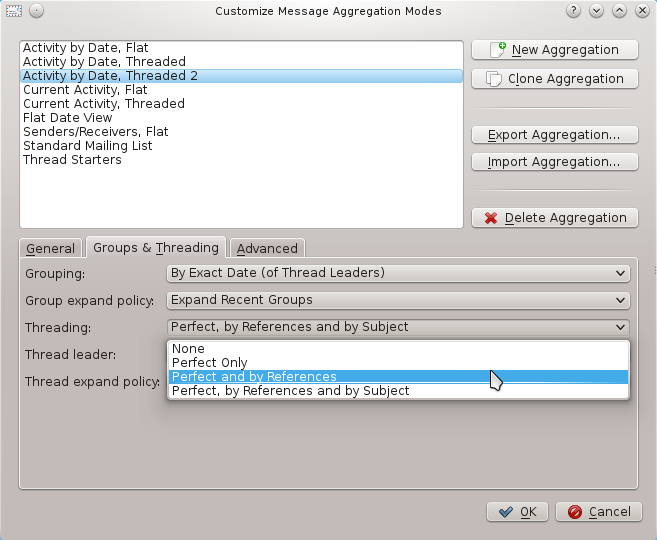Screen dimensions: 657x540
Task: Click the pin-on-all-desktops round button
Action: pos(36,11)
